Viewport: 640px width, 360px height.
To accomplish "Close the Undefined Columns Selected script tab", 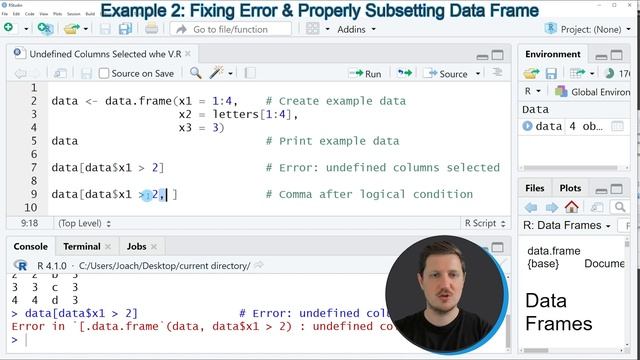I will 188,53.
